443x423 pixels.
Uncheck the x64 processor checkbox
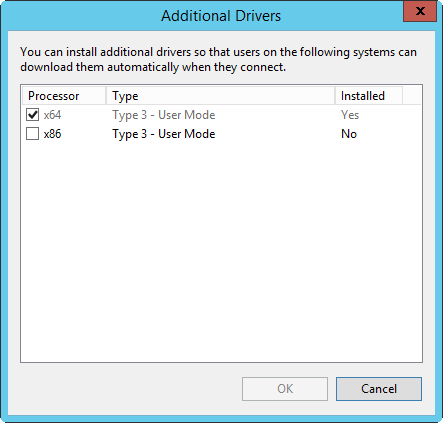33,115
